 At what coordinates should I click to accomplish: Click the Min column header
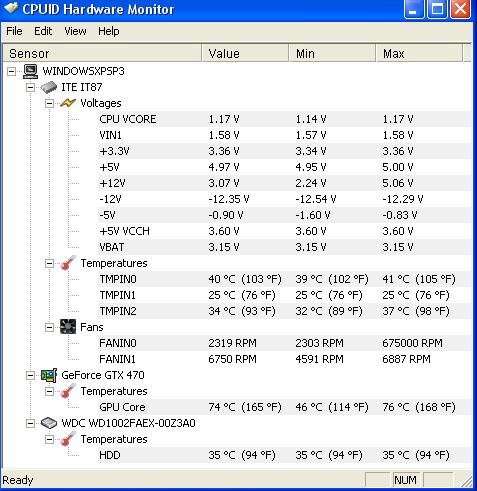[332, 53]
